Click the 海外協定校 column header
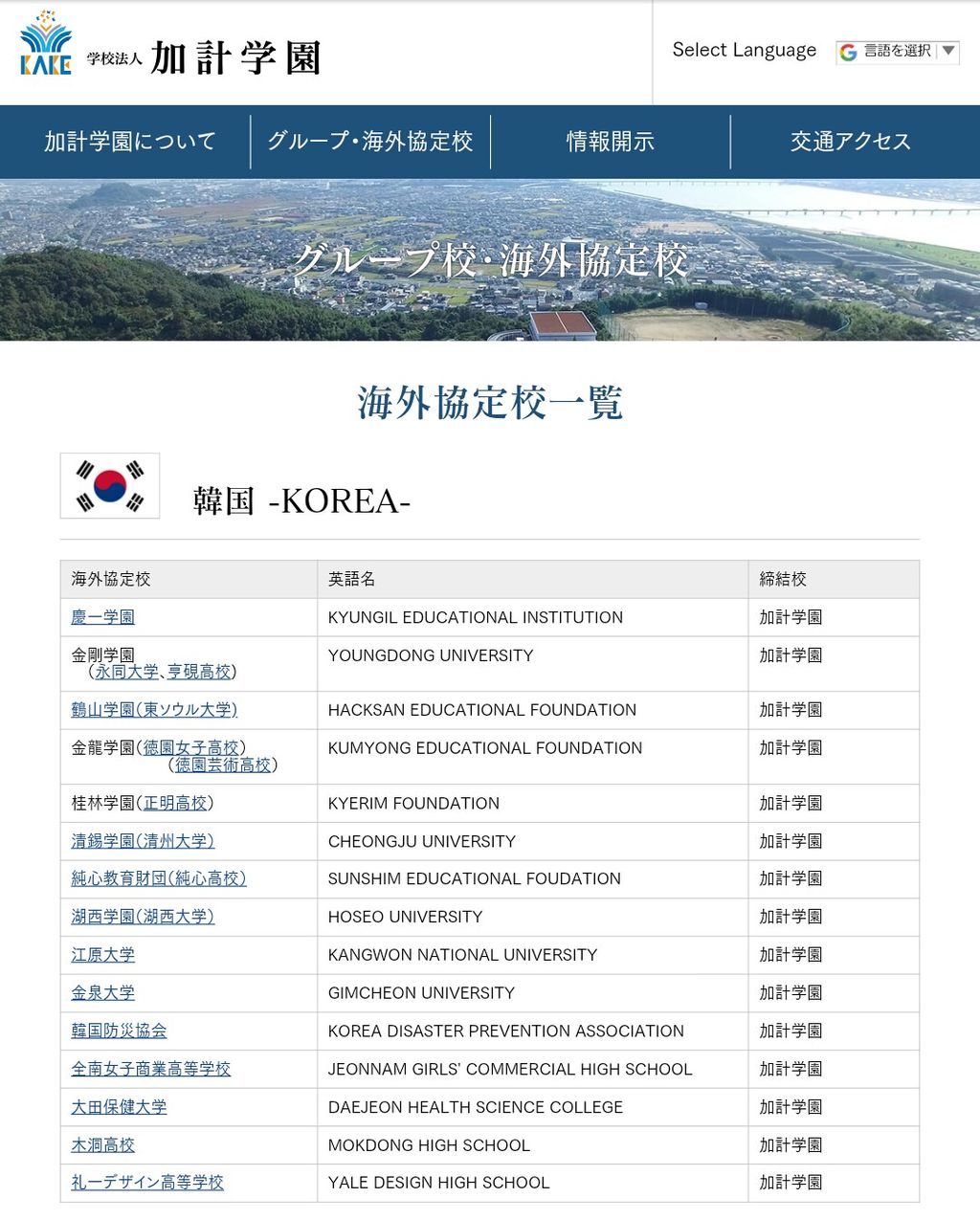This screenshot has width=980, height=1220. point(189,579)
